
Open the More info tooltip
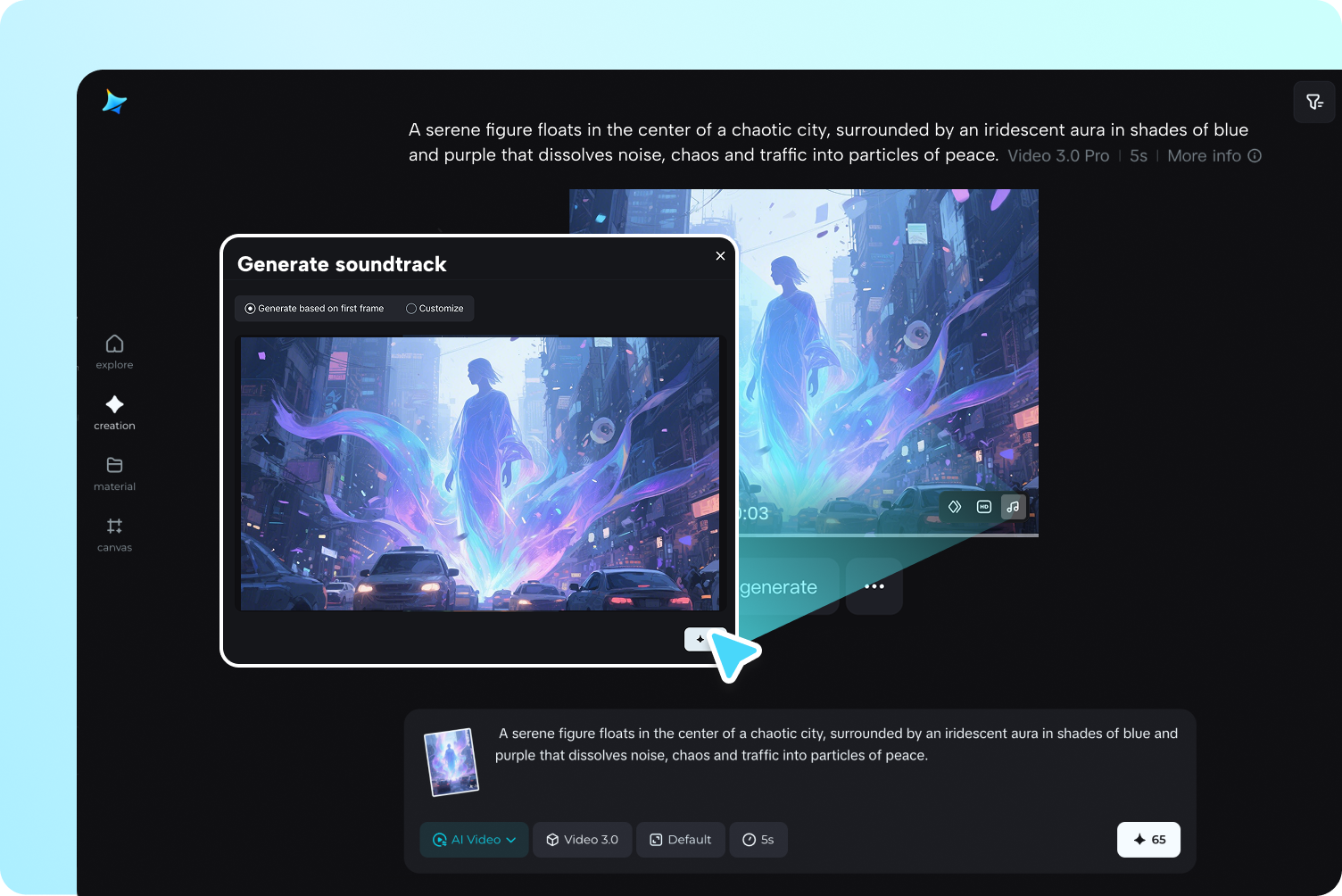coord(1214,155)
